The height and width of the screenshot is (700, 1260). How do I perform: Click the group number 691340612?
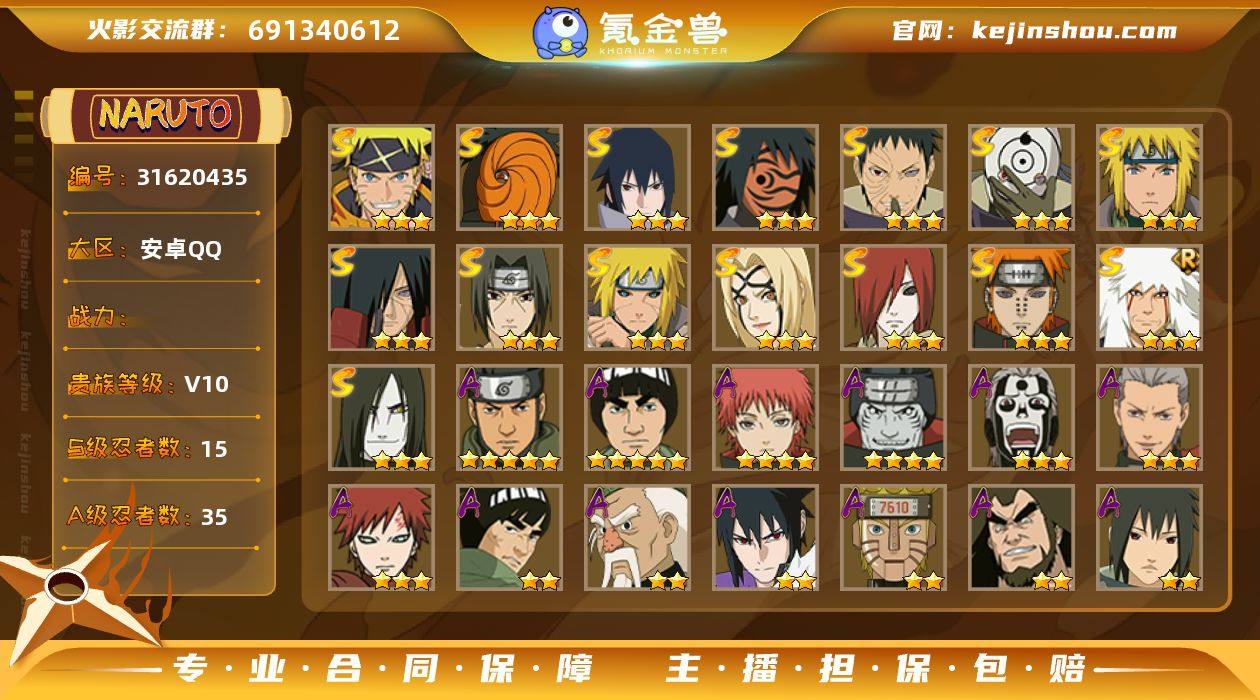(324, 30)
